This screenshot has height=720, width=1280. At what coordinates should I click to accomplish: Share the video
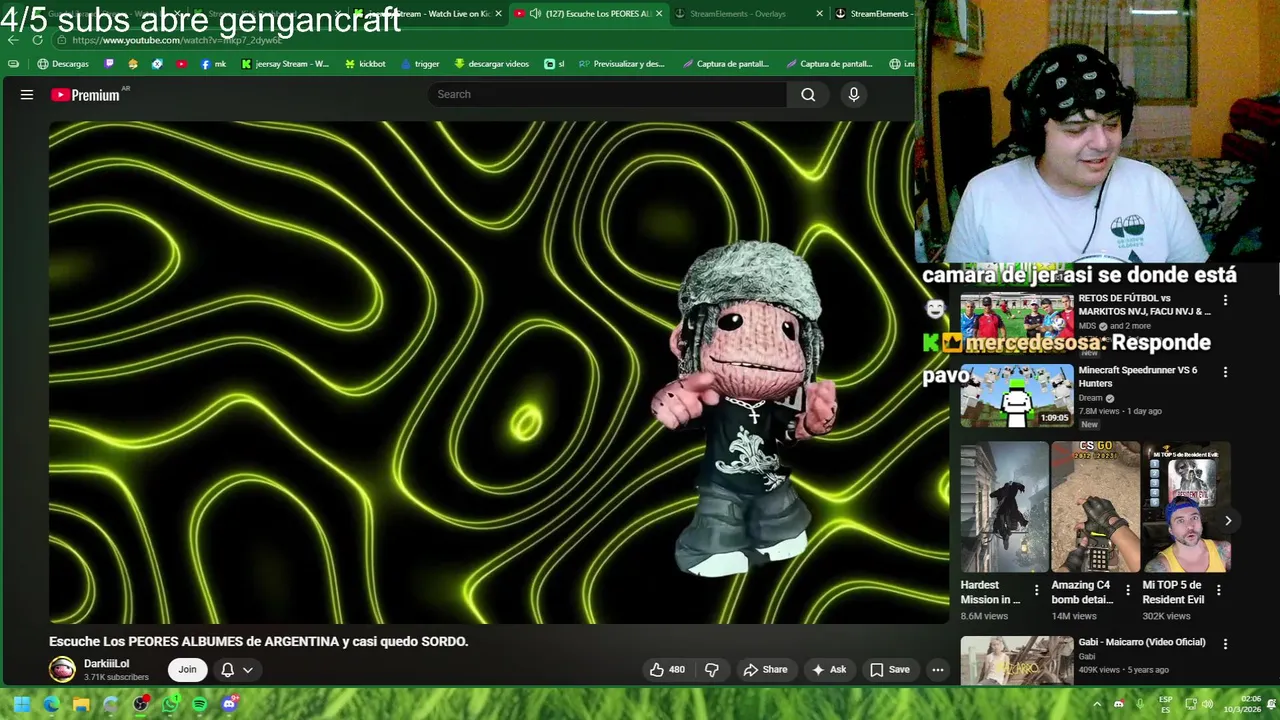tap(766, 670)
